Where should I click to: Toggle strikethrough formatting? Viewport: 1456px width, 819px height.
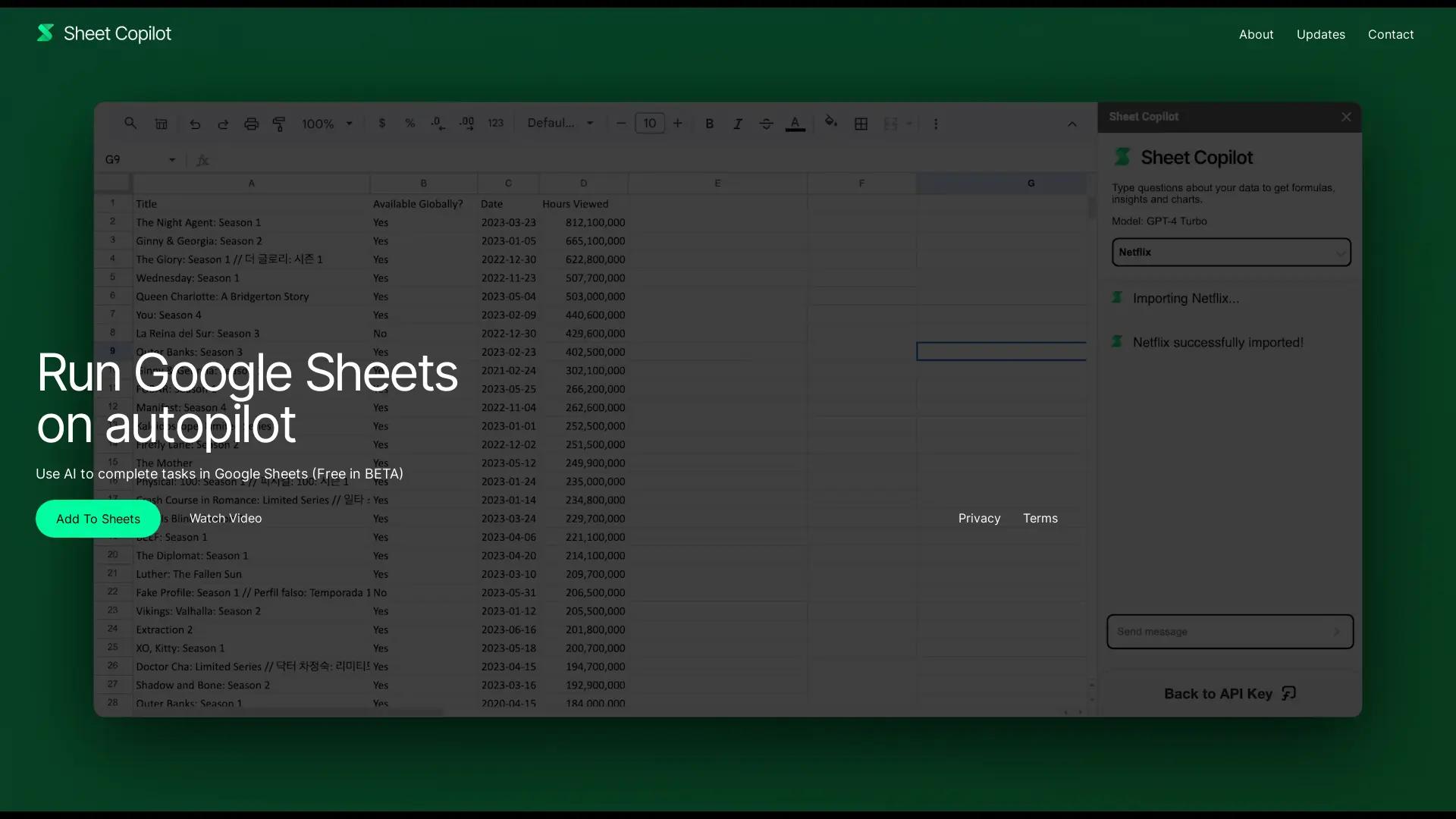coord(766,123)
